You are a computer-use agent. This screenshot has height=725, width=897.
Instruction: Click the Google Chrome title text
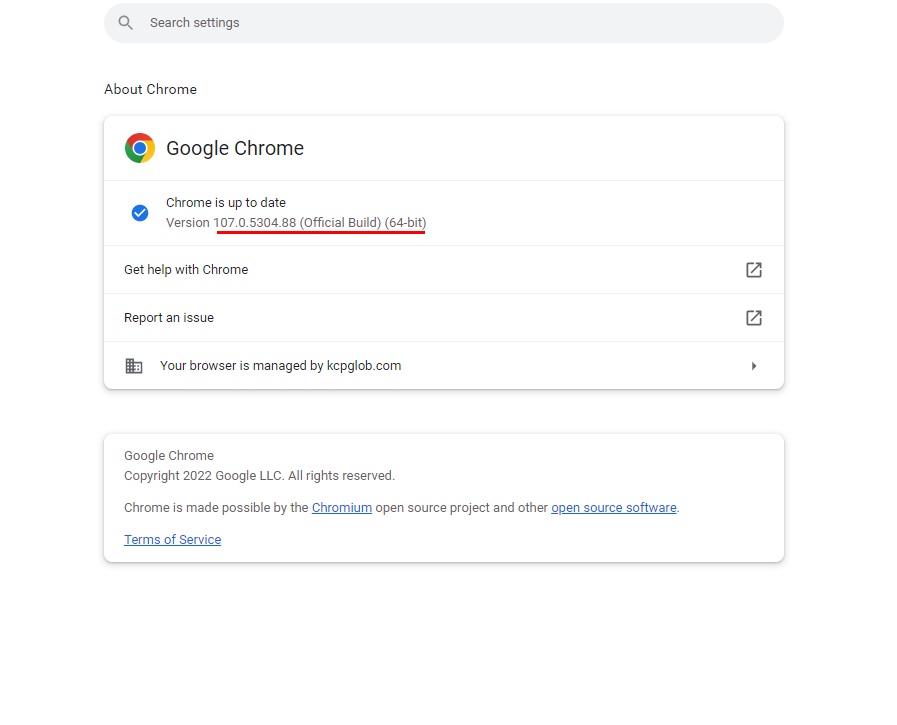[x=235, y=148]
